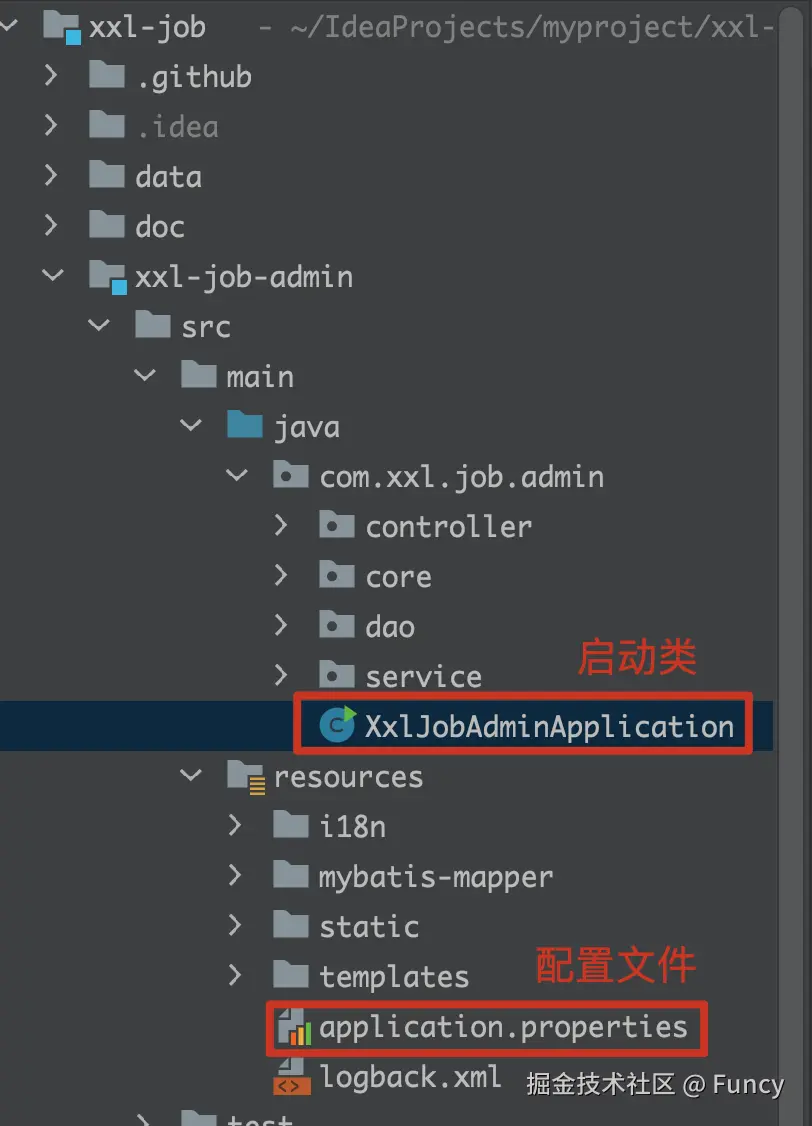812x1126 pixels.
Task: Expand the i18n folder
Action: (235, 826)
